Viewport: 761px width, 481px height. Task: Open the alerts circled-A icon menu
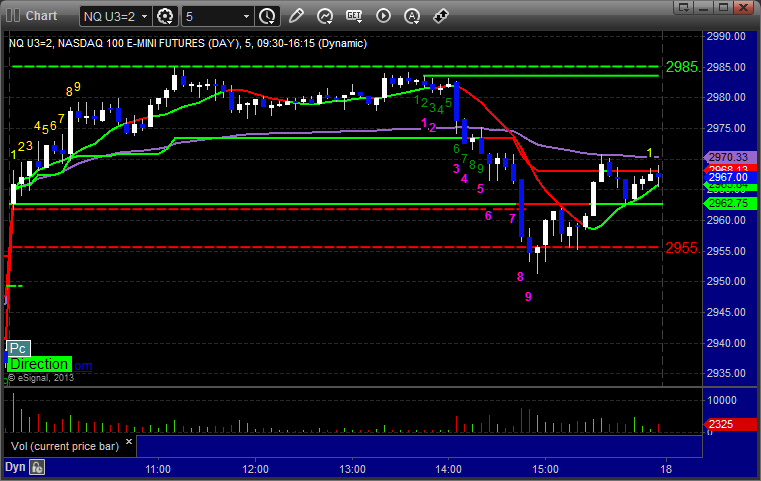coord(412,16)
